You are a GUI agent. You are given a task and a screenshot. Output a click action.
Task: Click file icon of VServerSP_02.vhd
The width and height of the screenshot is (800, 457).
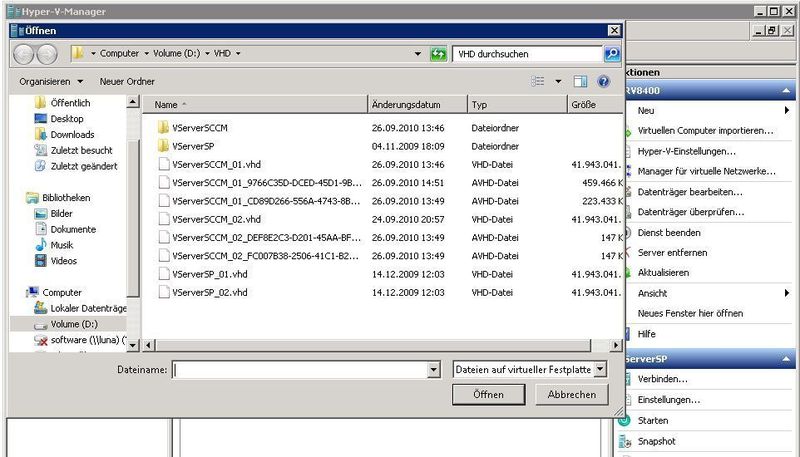[x=164, y=292]
